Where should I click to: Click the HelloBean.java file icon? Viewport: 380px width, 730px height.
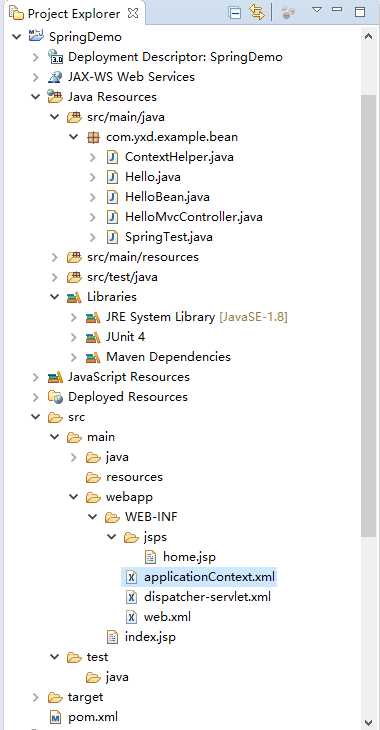(x=112, y=197)
